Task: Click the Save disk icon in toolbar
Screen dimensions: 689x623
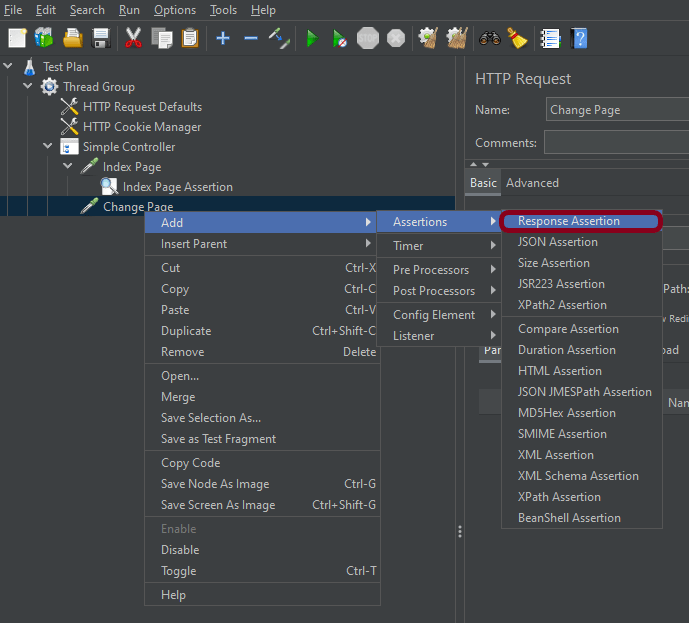Action: pos(101,38)
